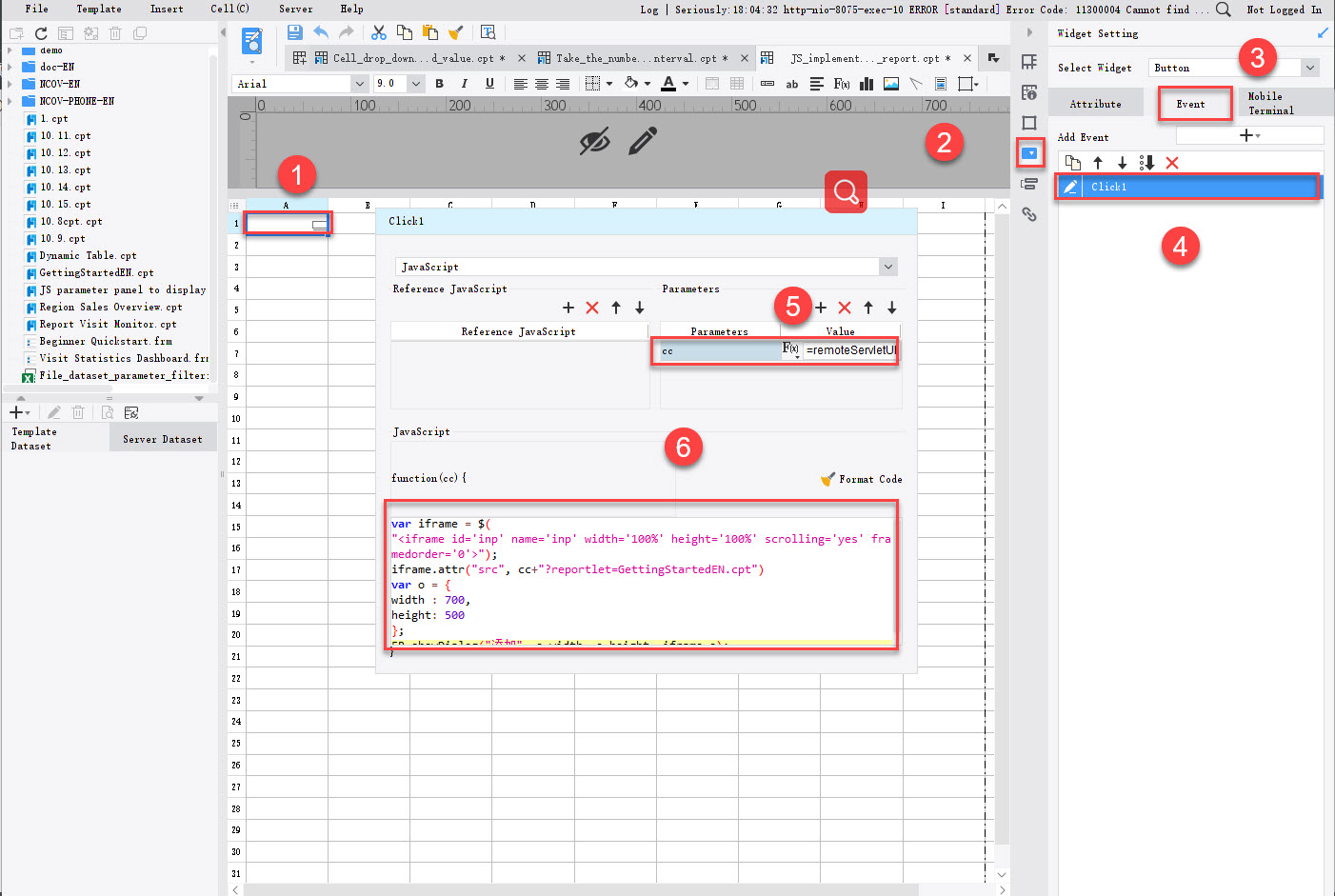Cut cells using the scissors icon
This screenshot has width=1335, height=896.
pos(378,31)
